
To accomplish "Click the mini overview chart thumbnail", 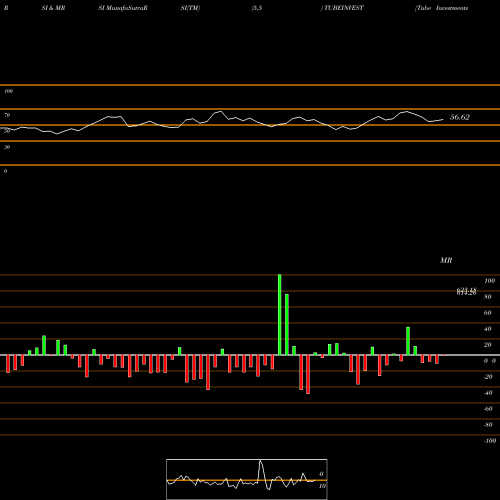I will coord(247,479).
